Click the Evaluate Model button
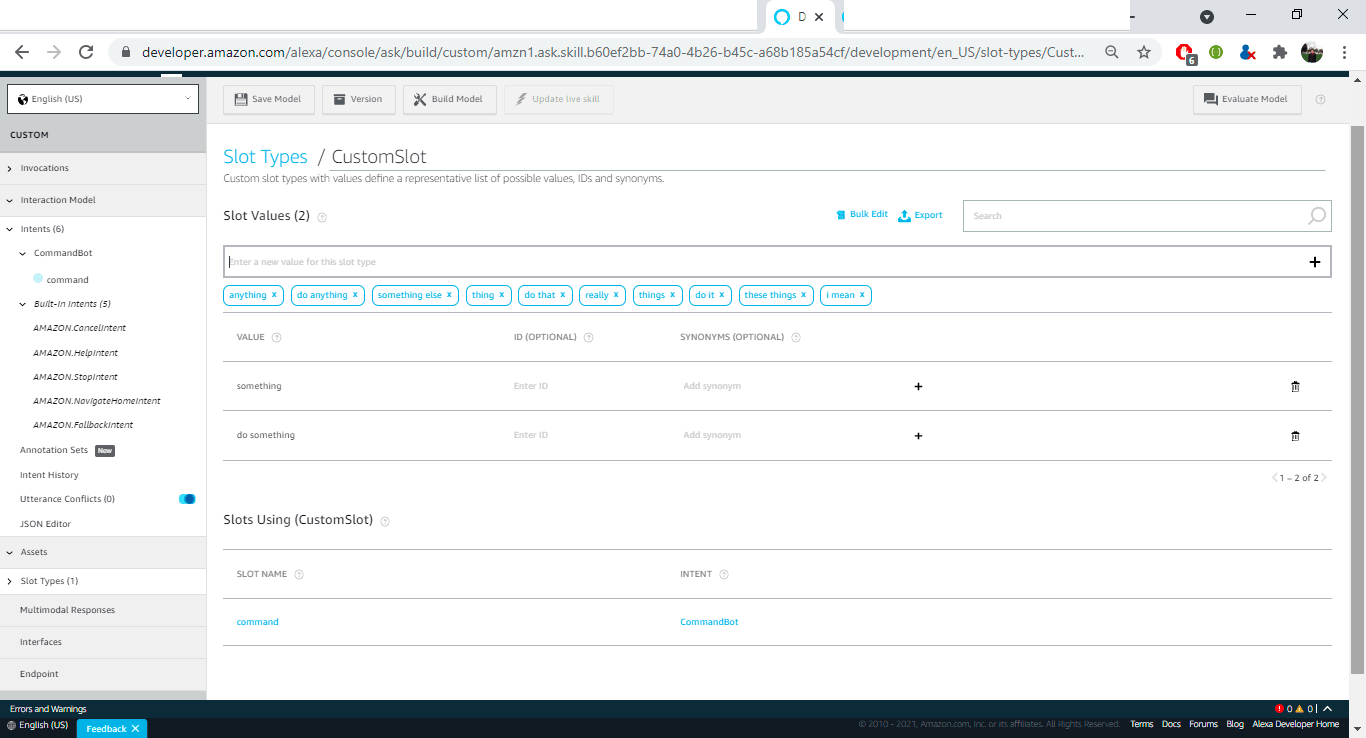This screenshot has width=1366, height=738. click(x=1247, y=99)
